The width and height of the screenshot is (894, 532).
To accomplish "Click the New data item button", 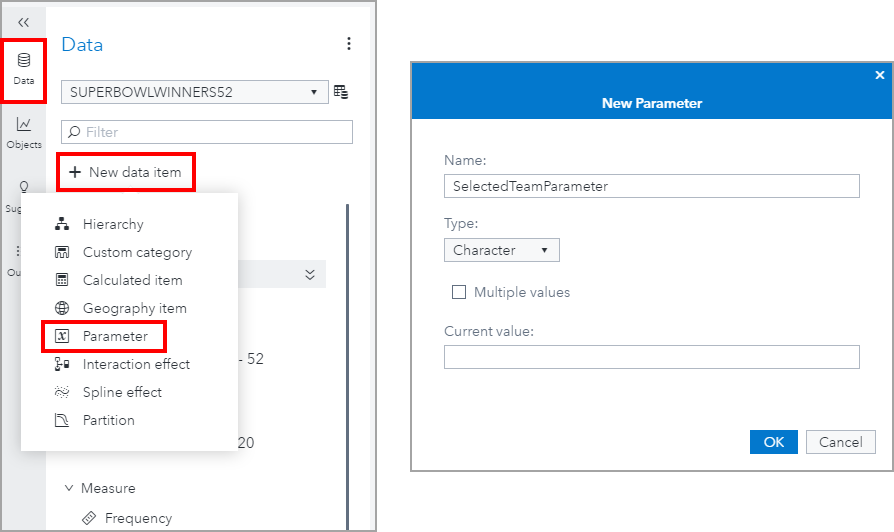I will pyautogui.click(x=125, y=172).
